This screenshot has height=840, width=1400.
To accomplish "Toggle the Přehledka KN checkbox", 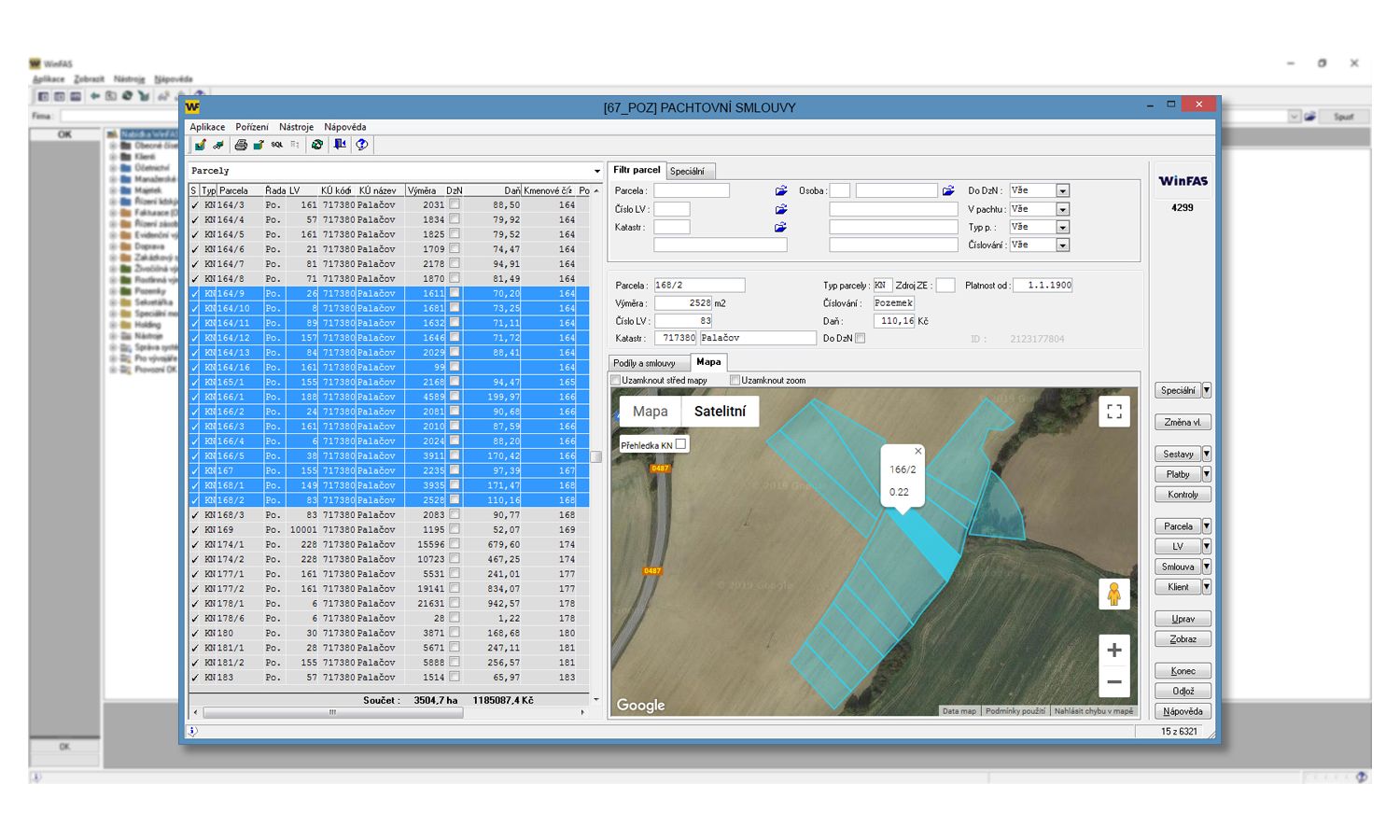I will (681, 444).
